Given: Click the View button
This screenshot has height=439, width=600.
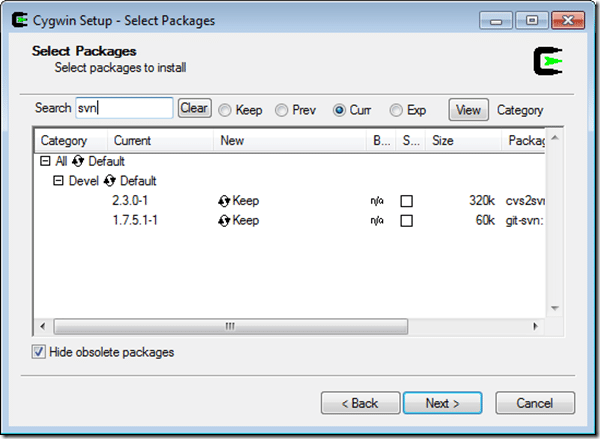Looking at the screenshot, I should point(468,110).
